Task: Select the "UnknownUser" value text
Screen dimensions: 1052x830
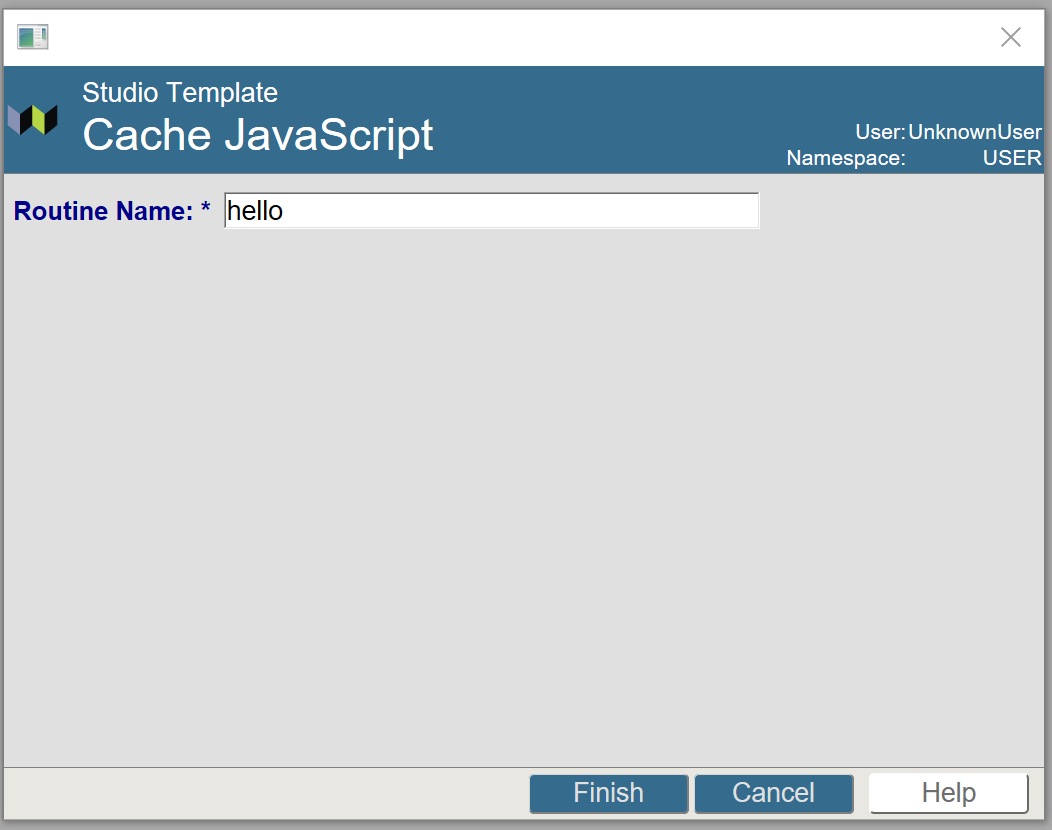Action: tap(974, 132)
